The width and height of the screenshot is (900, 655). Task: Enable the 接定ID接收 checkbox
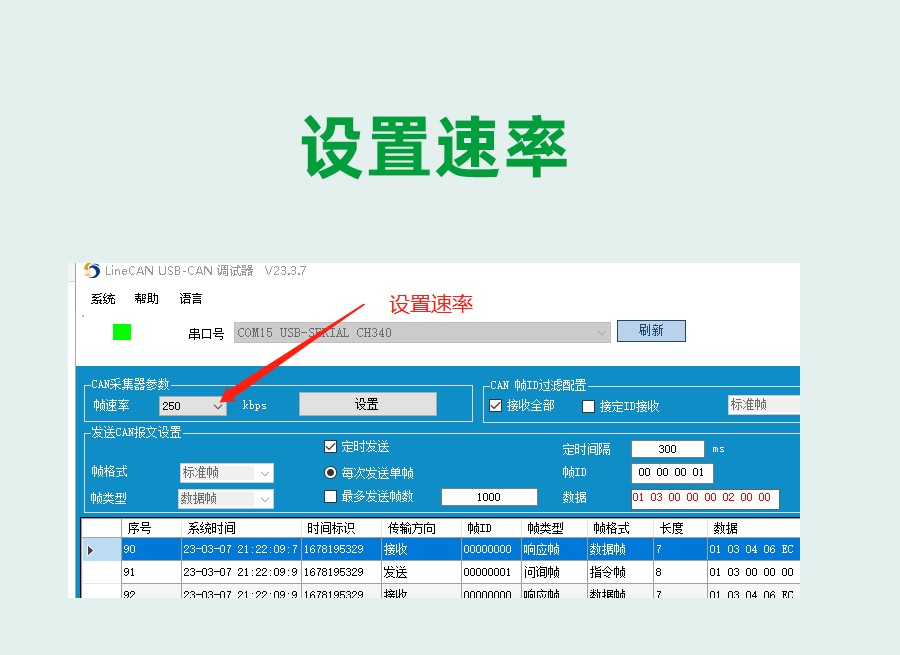point(588,406)
